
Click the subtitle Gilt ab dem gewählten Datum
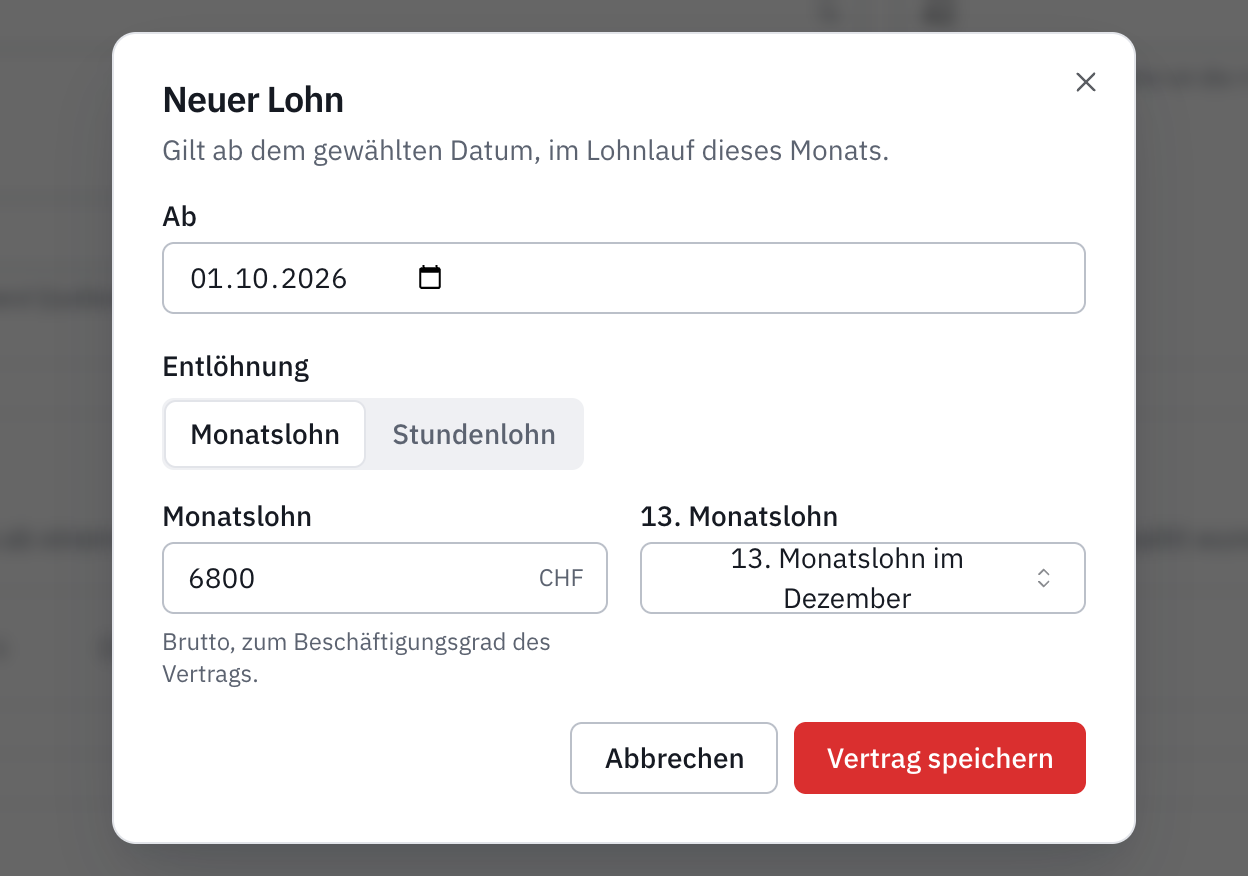click(526, 152)
